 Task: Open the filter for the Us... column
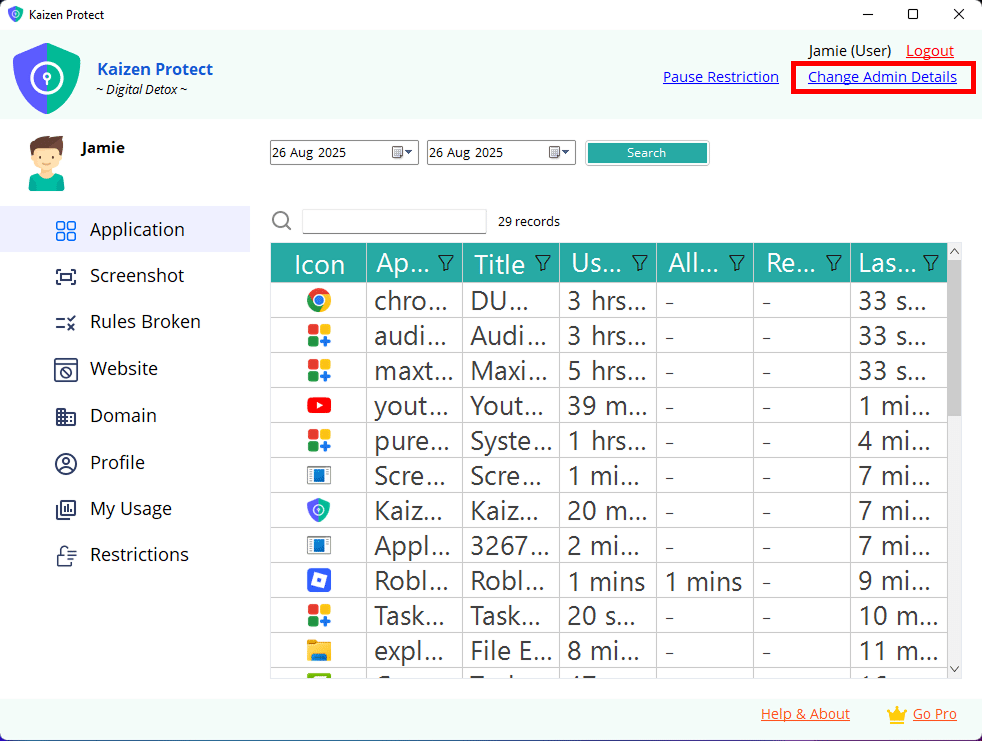tap(640, 263)
